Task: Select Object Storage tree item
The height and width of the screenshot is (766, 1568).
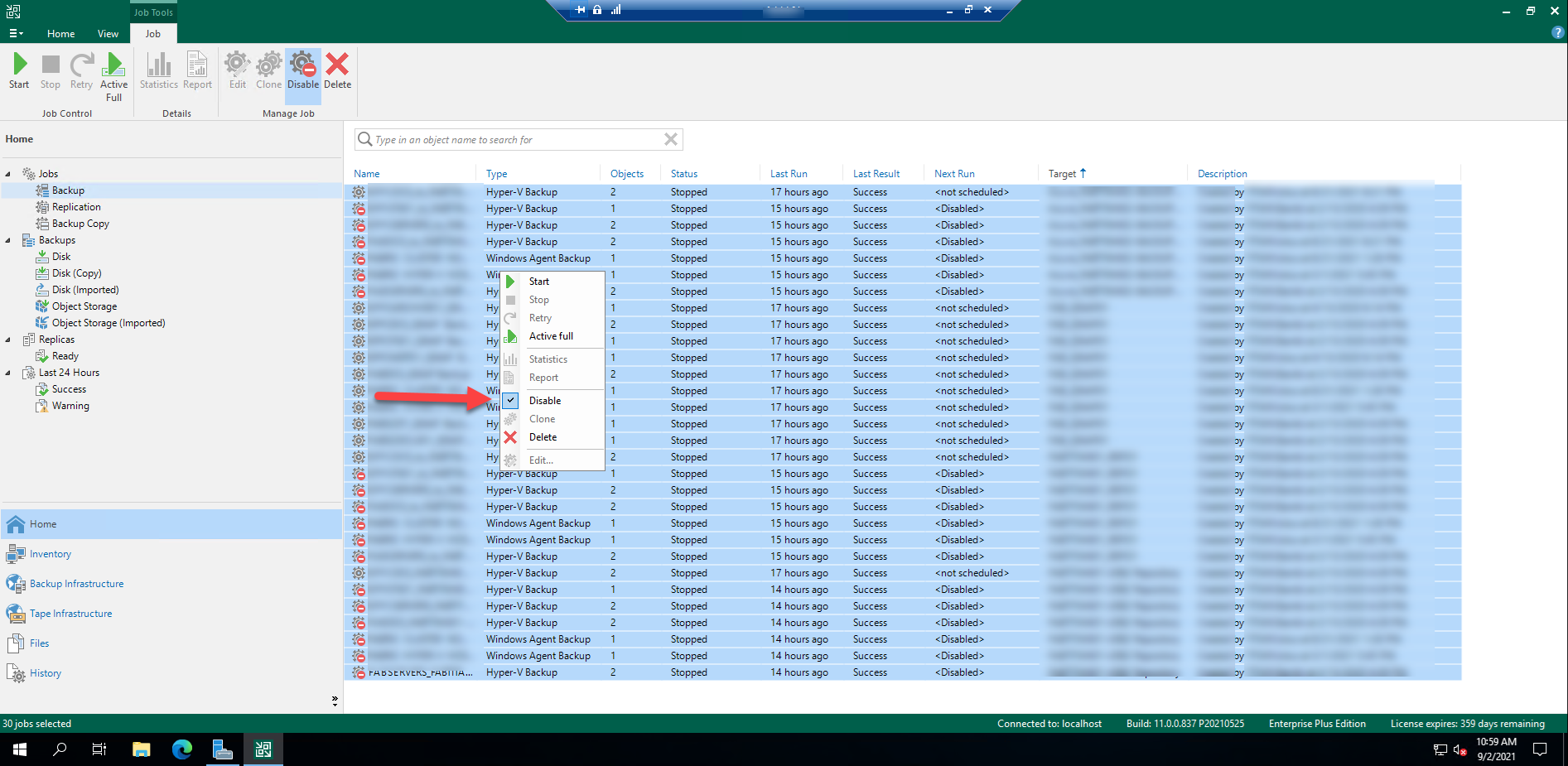Action: [84, 306]
